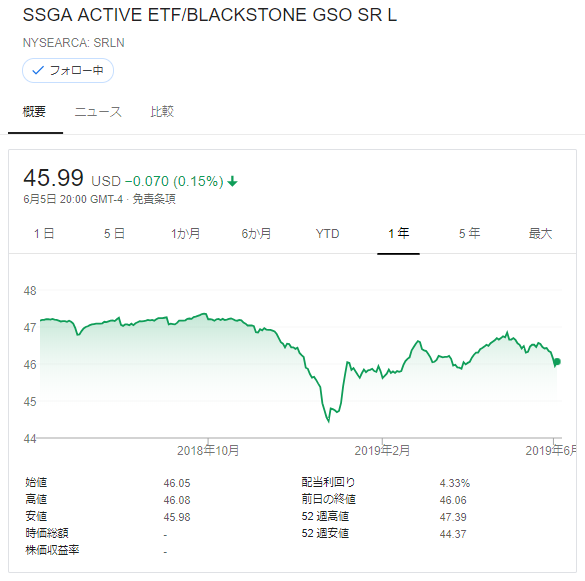This screenshot has width=585, height=581.
Task: Click the 時価総額 label
Action: click(47, 533)
